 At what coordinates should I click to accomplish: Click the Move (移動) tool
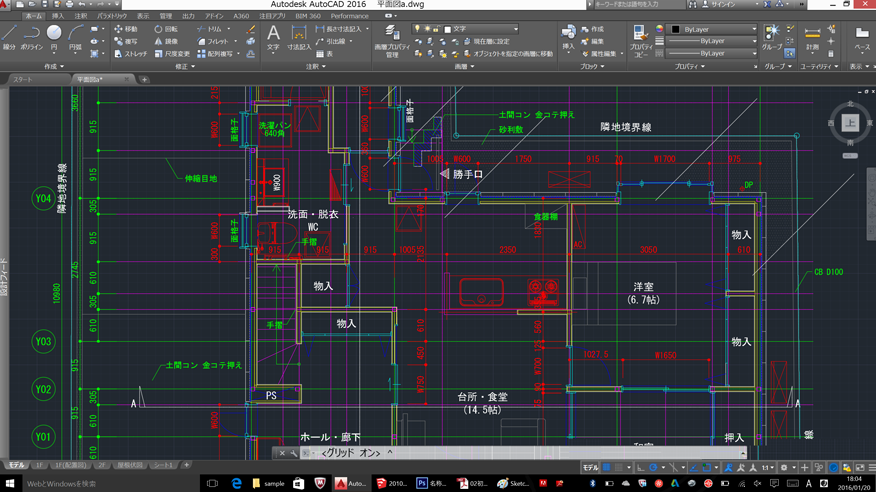(126, 29)
